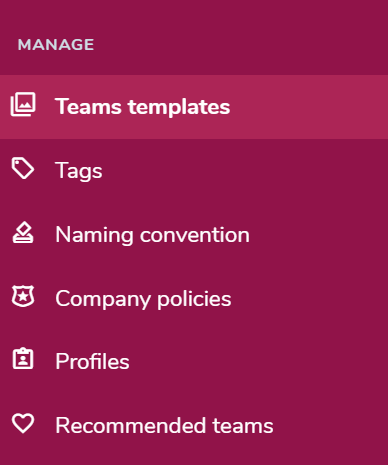
Task: Select Company policies in sidebar
Action: click(x=194, y=298)
